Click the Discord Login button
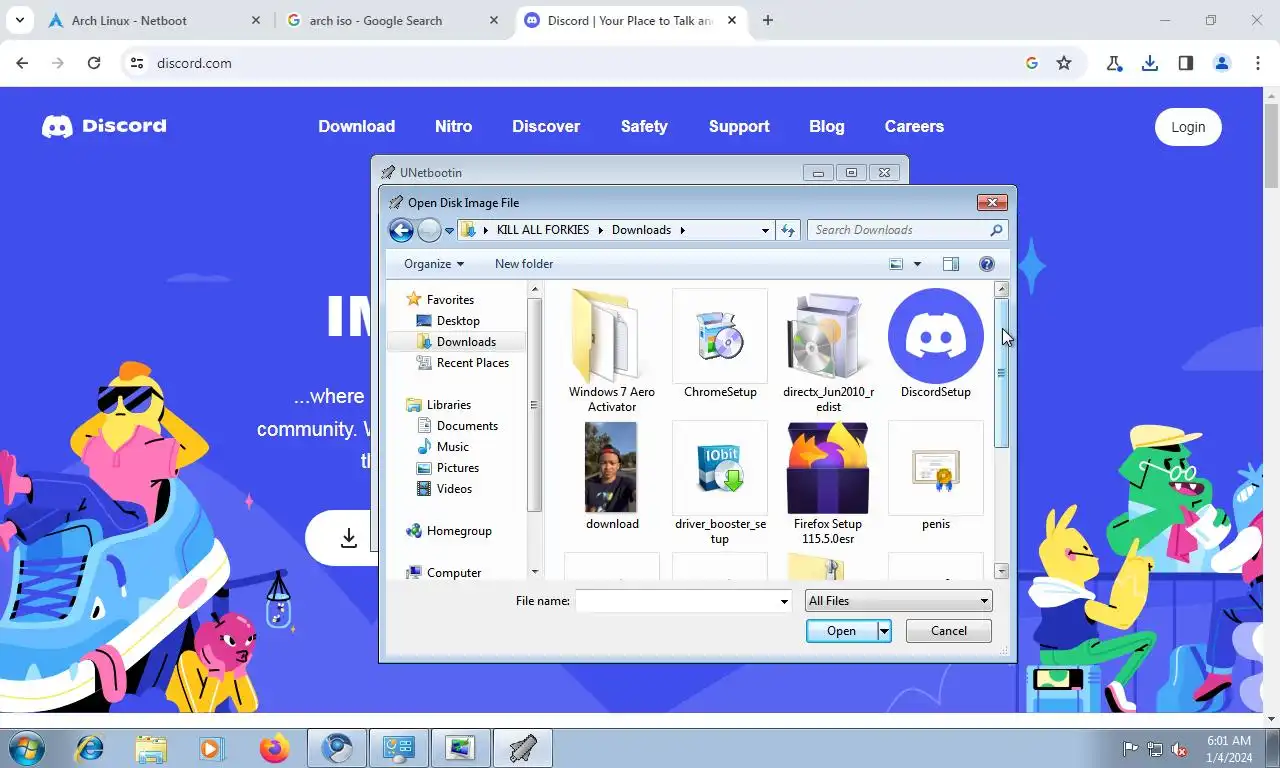This screenshot has width=1280, height=768. 1188,127
